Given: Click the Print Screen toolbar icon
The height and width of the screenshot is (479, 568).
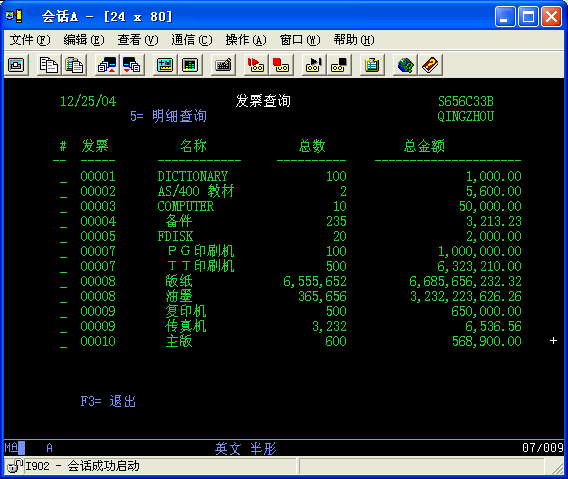Looking at the screenshot, I should (x=16, y=65).
